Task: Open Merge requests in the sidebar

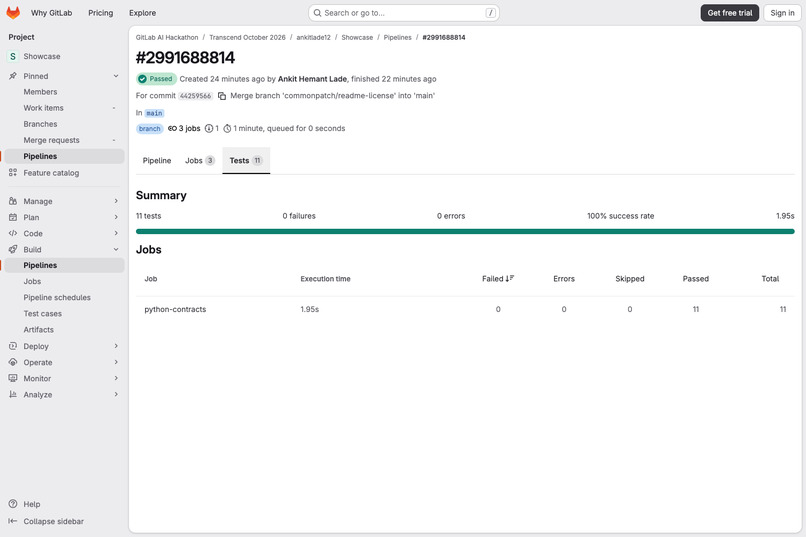Action: click(64, 140)
